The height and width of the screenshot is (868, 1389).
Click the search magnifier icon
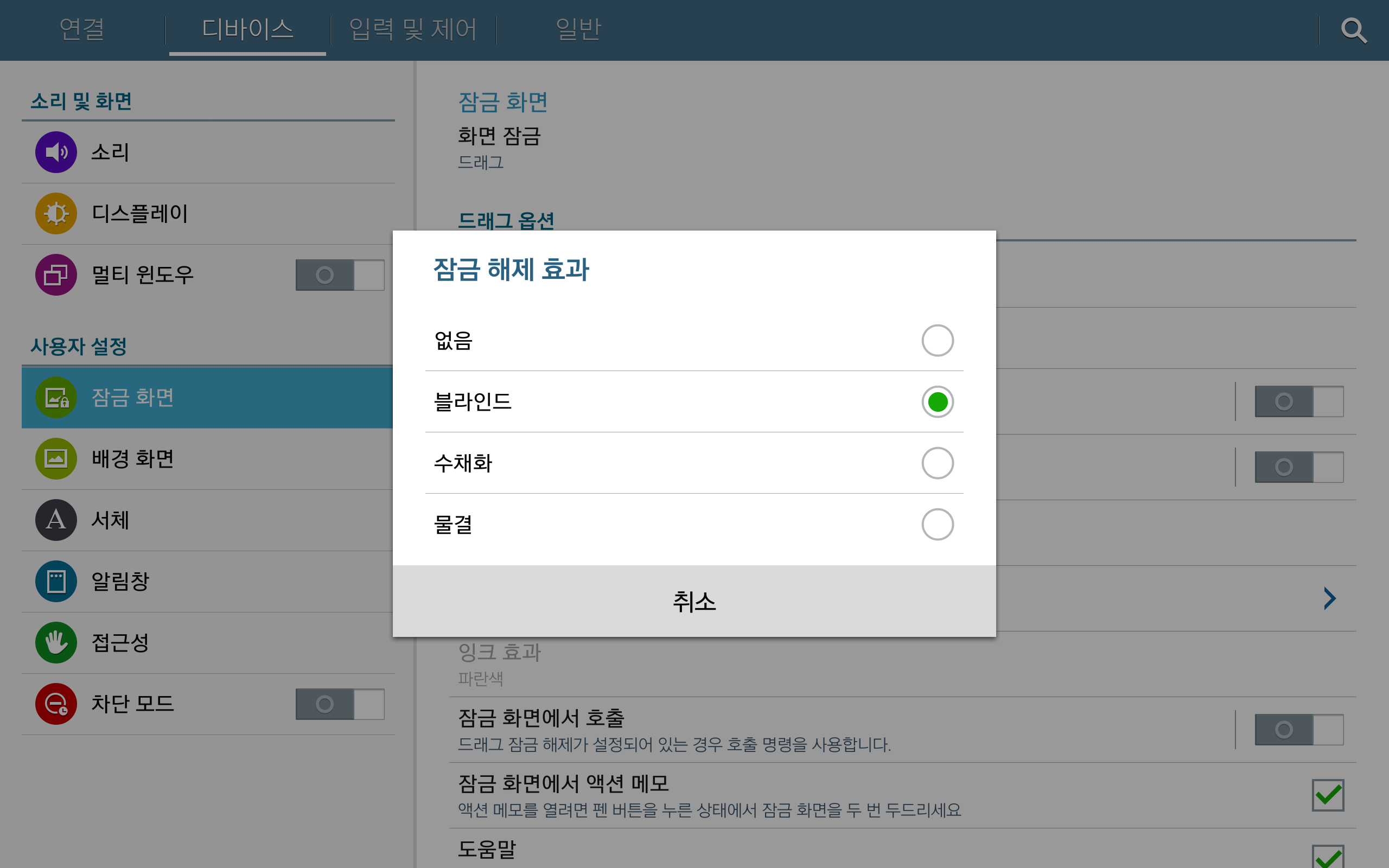point(1353,30)
